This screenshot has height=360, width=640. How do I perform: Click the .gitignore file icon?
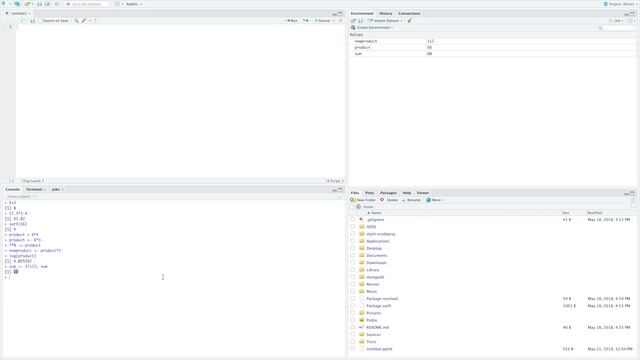tap(362, 220)
